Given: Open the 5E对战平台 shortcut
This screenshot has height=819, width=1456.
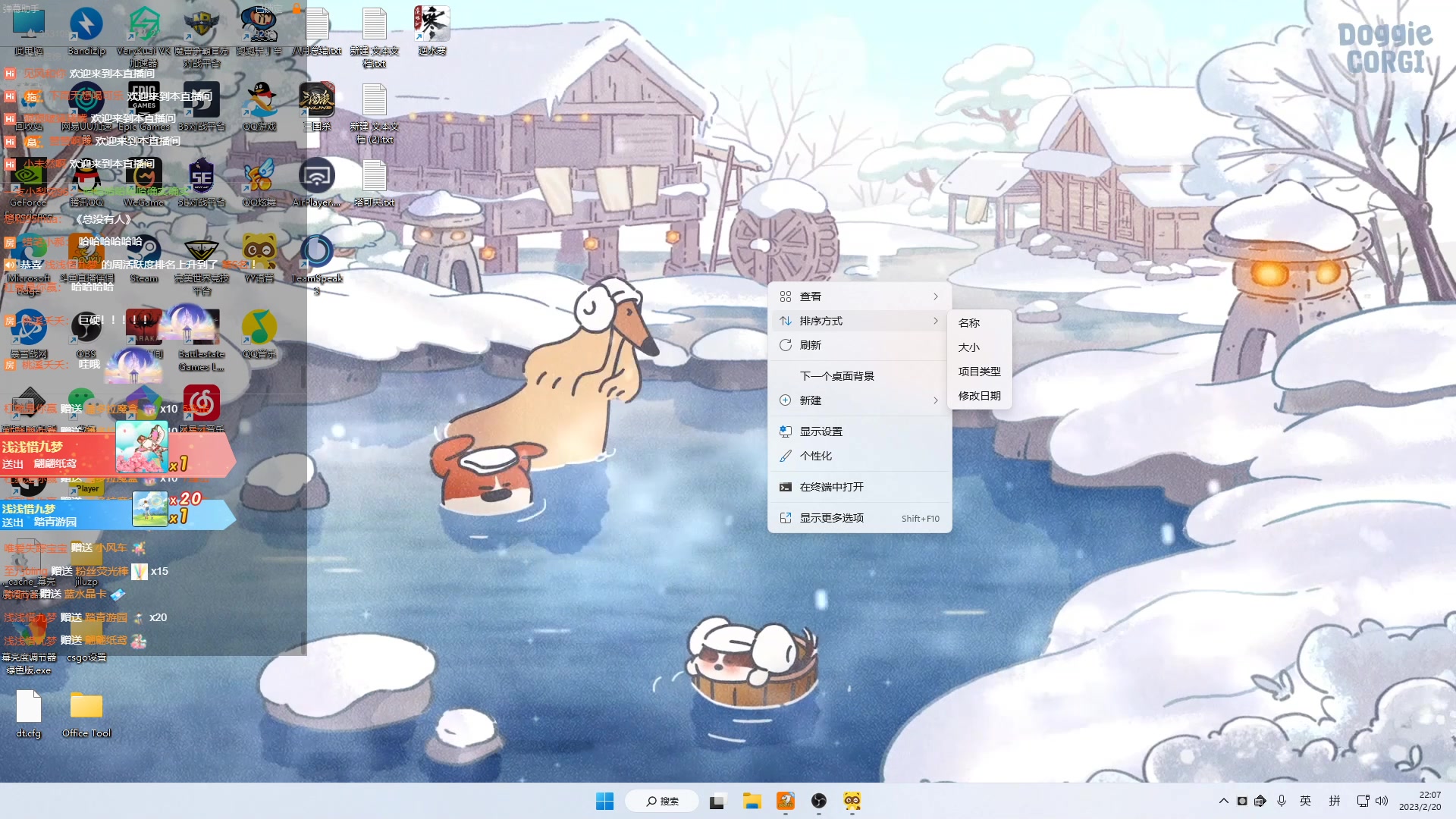Looking at the screenshot, I should point(202,182).
